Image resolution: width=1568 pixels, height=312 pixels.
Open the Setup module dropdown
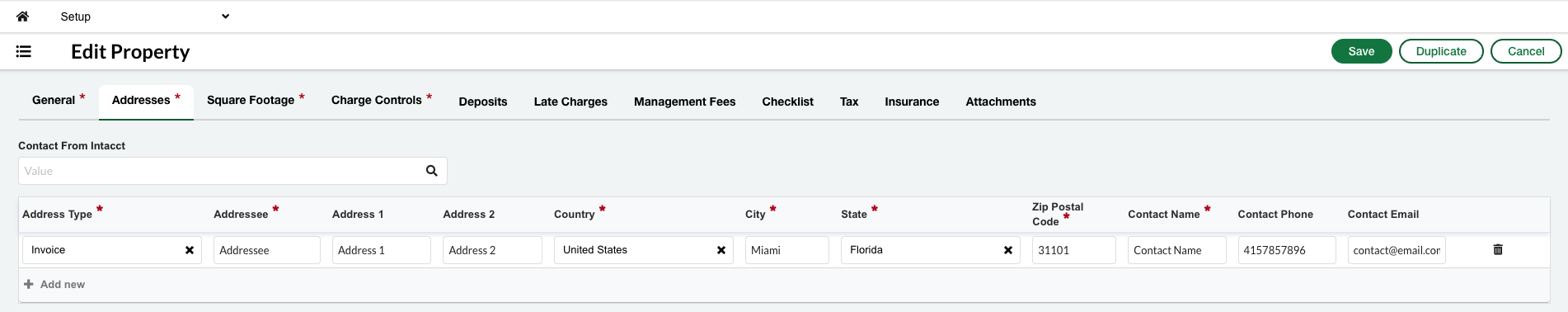coord(144,17)
